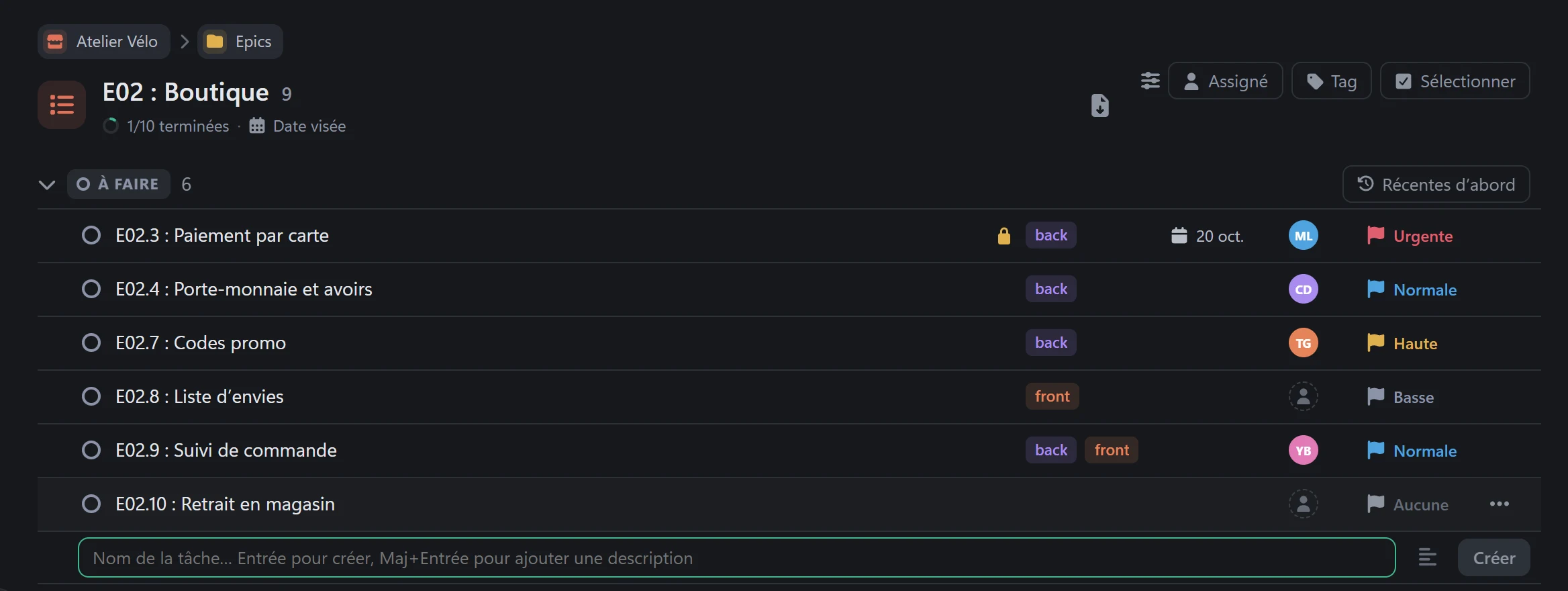Mark E02.4 Porte-monnaie et avoirs as done
This screenshot has height=591, width=1568.
(x=91, y=289)
